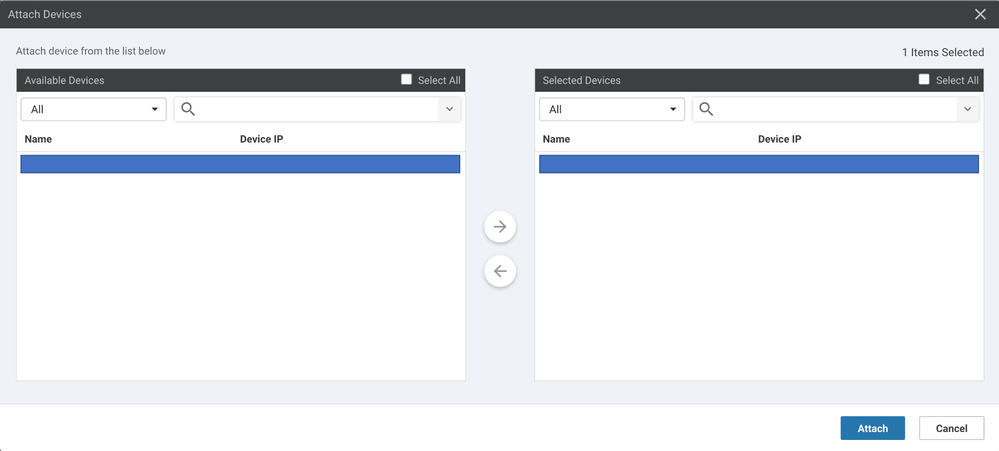Click the Attach button

[x=872, y=428]
